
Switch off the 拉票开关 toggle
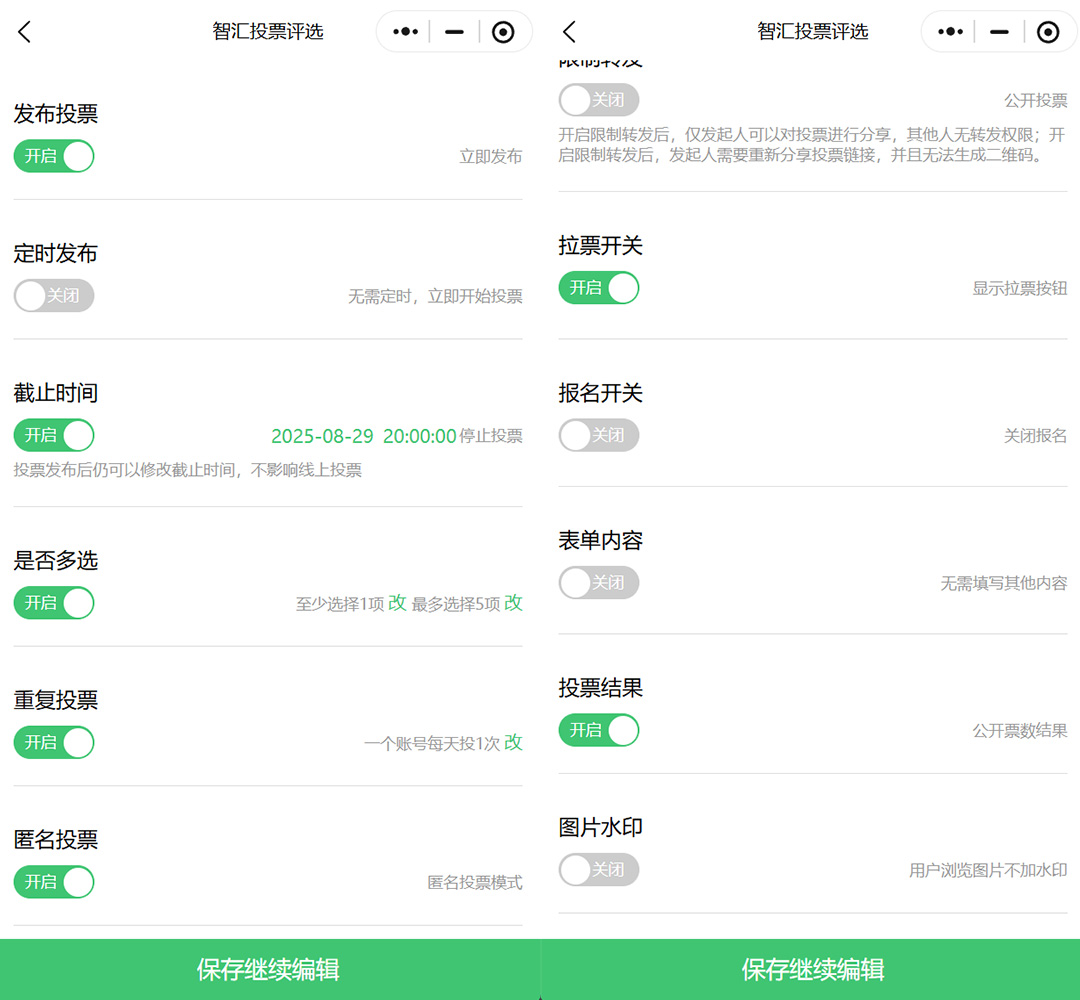598,288
